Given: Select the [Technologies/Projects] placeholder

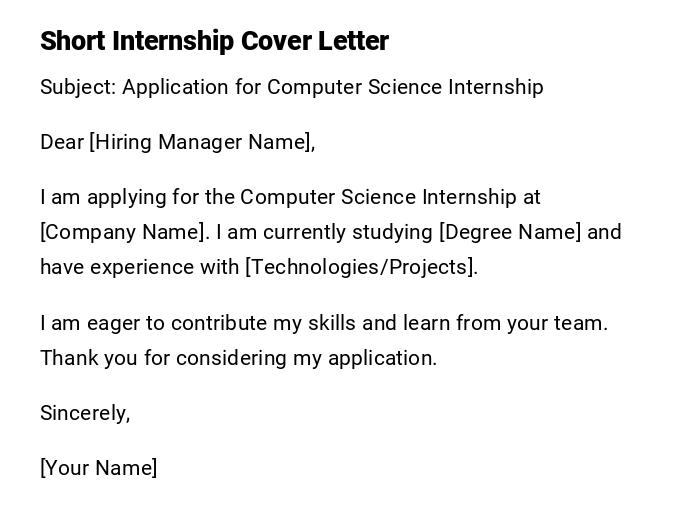Looking at the screenshot, I should pos(361,267).
